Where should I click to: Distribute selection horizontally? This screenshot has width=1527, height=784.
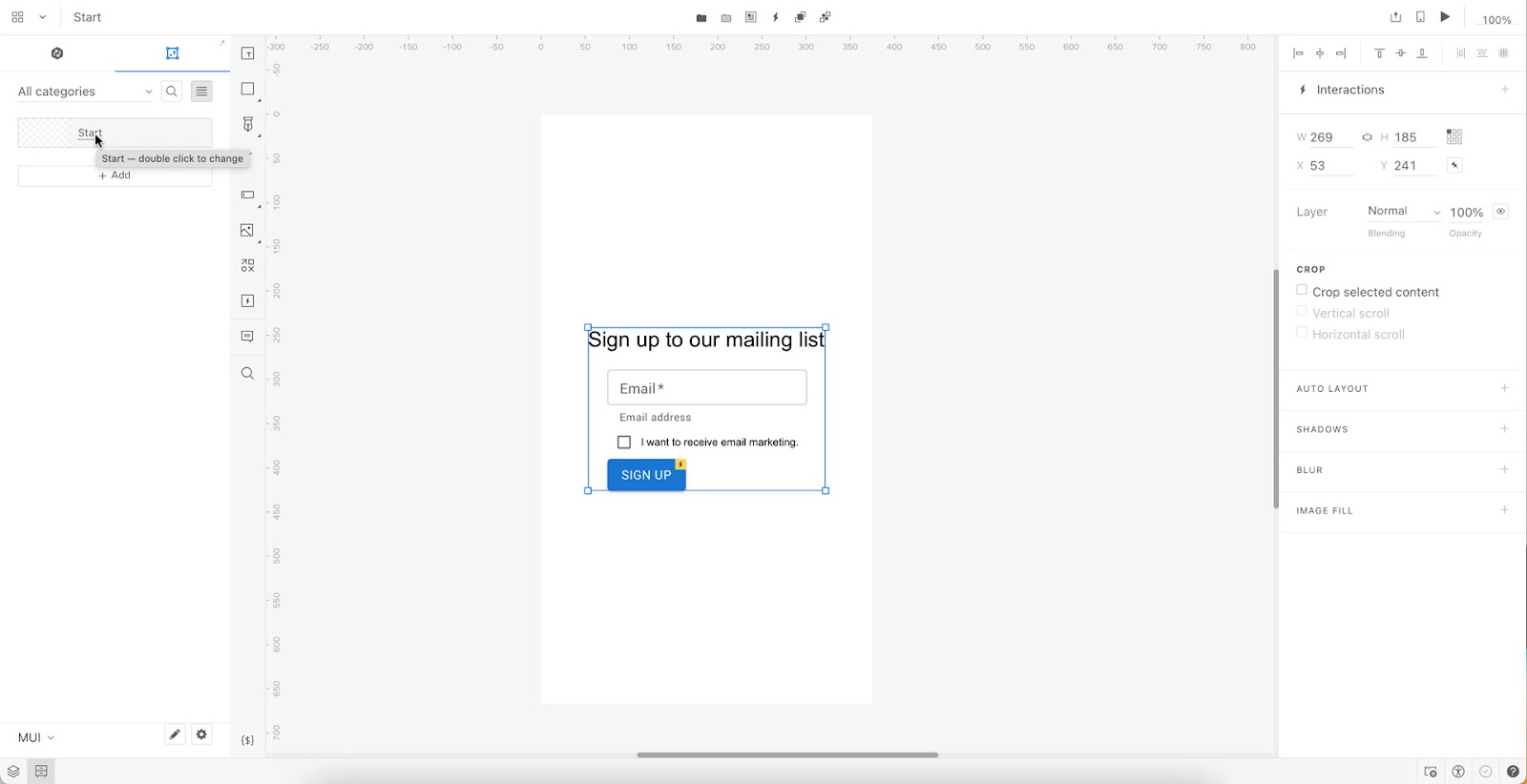[x=1460, y=53]
